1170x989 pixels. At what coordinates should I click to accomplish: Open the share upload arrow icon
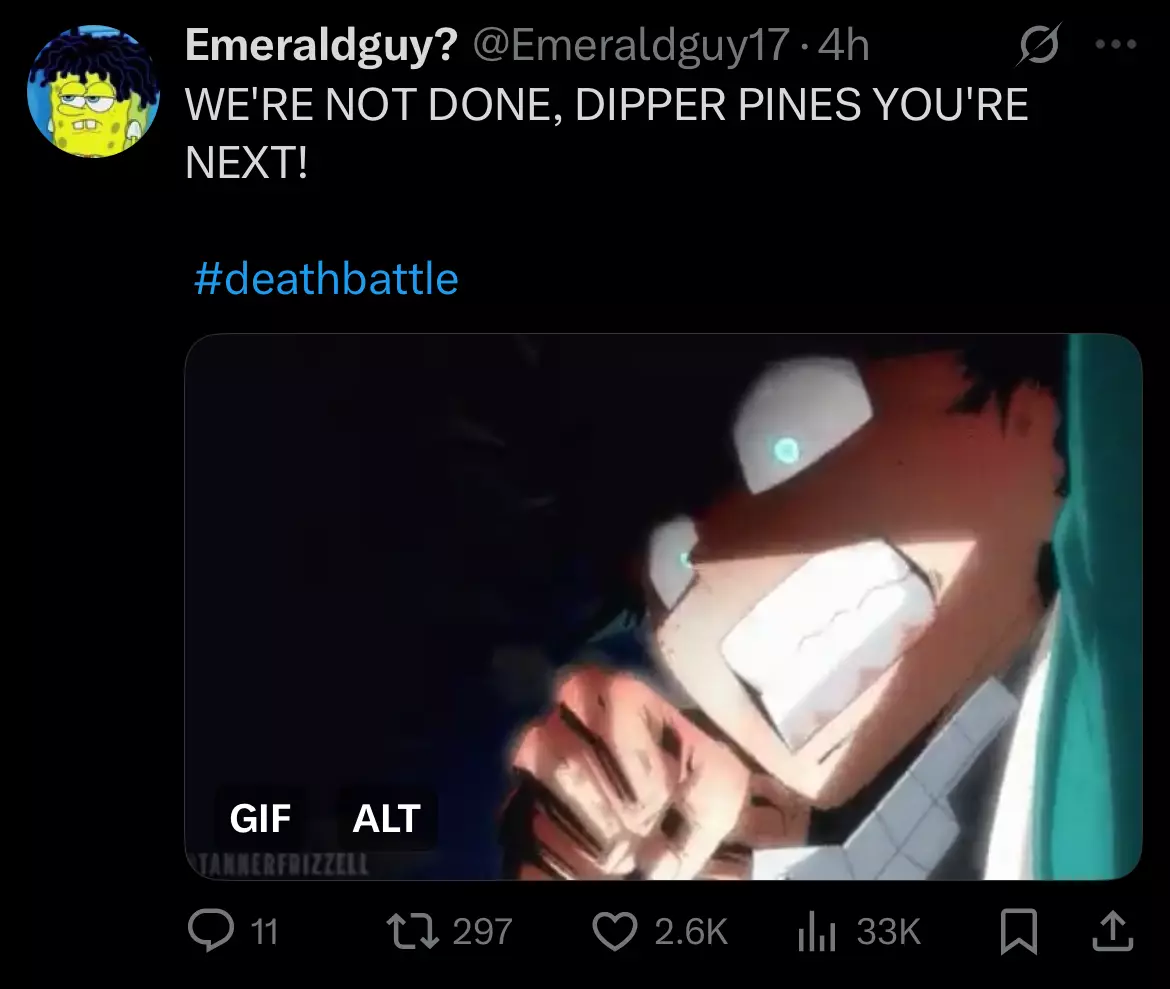click(1113, 932)
